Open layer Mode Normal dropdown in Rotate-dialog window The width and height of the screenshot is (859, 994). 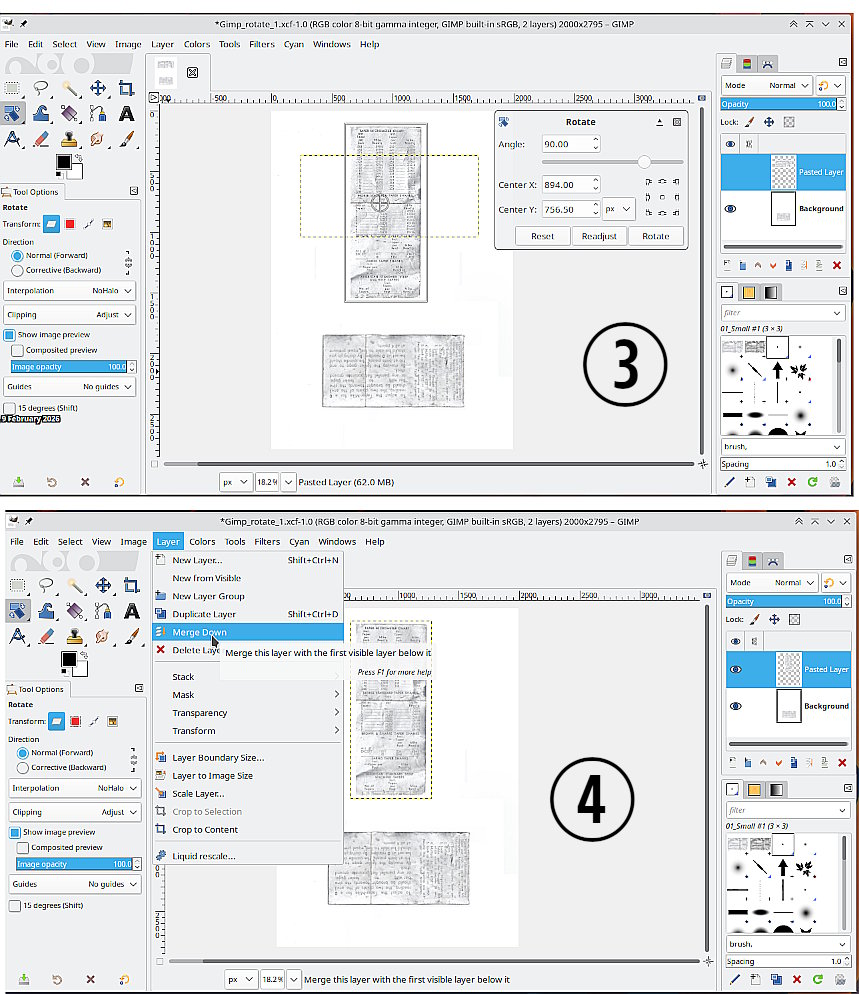pyautogui.click(x=766, y=85)
